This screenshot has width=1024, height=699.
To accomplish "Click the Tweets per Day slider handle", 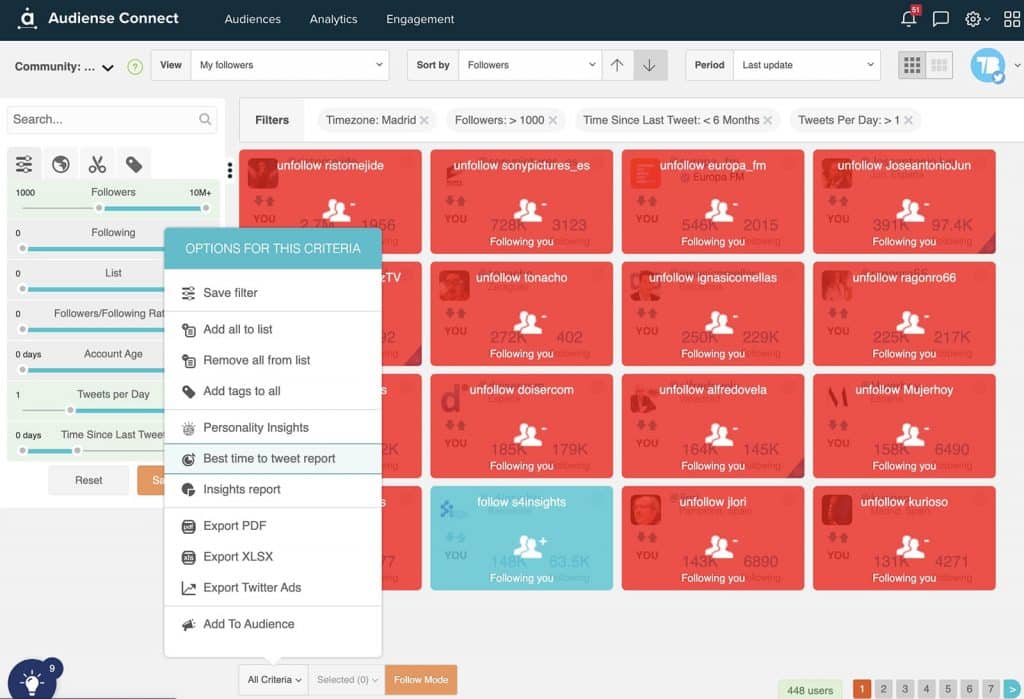I will (70, 410).
